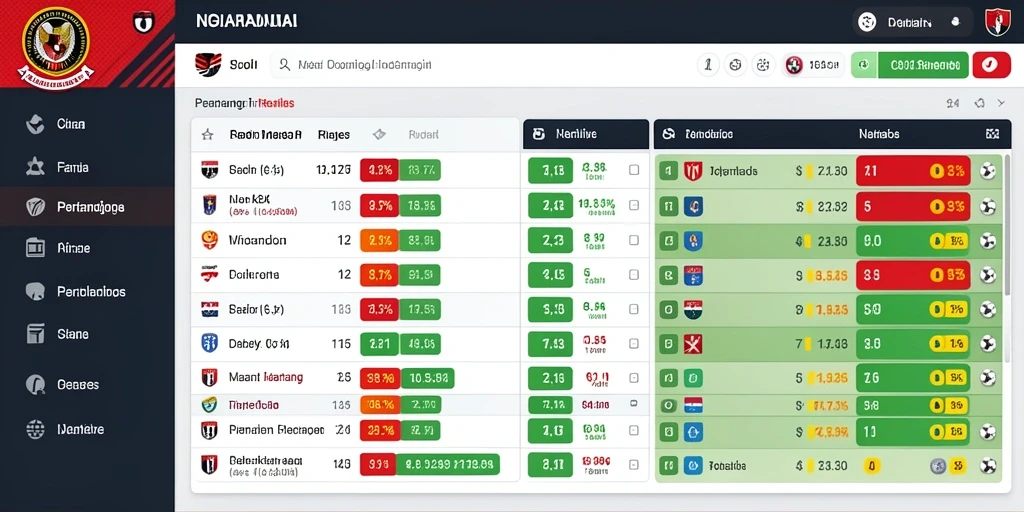Click the club crest in the Mioandon row
Viewport: 1024px width, 512px height.
tap(208, 240)
